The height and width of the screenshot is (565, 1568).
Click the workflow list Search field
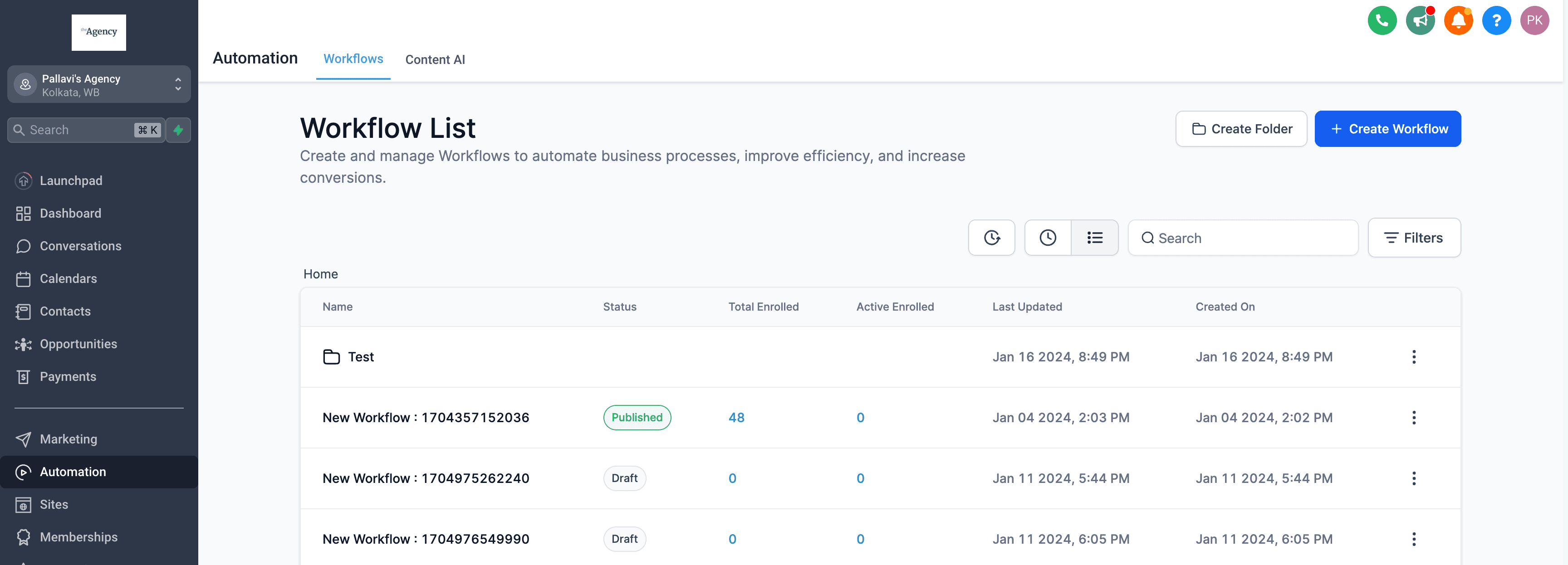[x=1242, y=238]
